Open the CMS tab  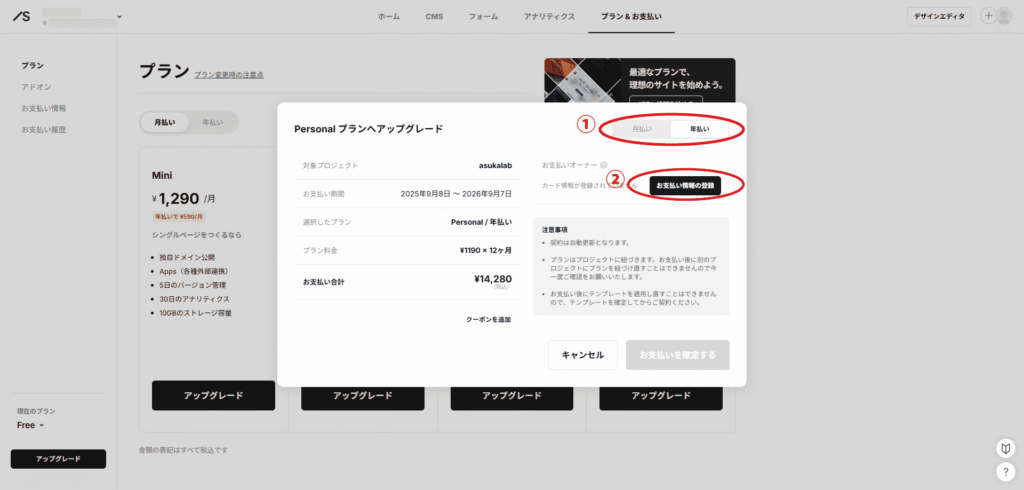click(x=434, y=17)
